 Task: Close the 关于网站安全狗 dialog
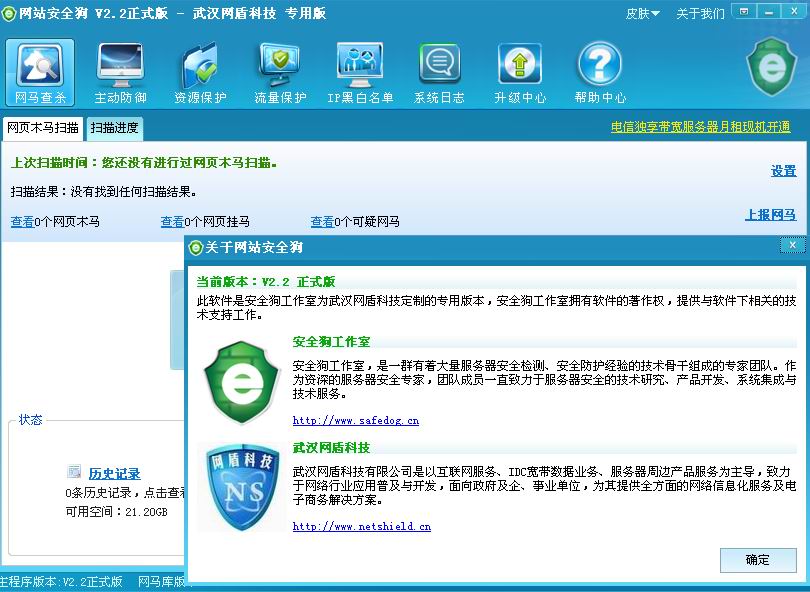coord(792,245)
